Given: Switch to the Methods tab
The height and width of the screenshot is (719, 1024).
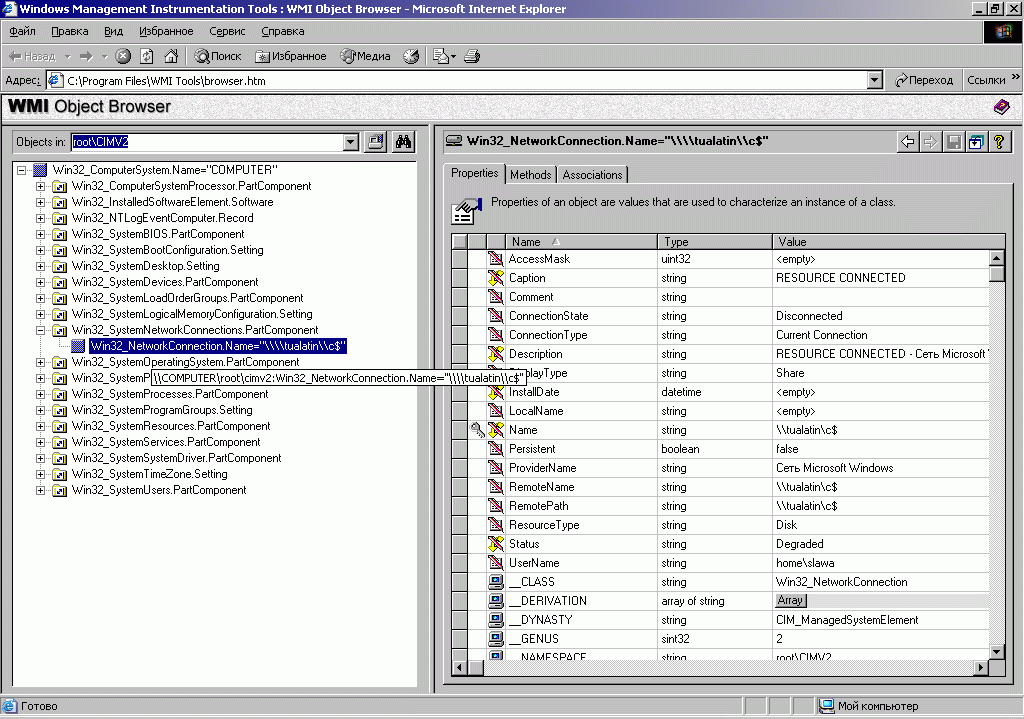Looking at the screenshot, I should coord(530,174).
